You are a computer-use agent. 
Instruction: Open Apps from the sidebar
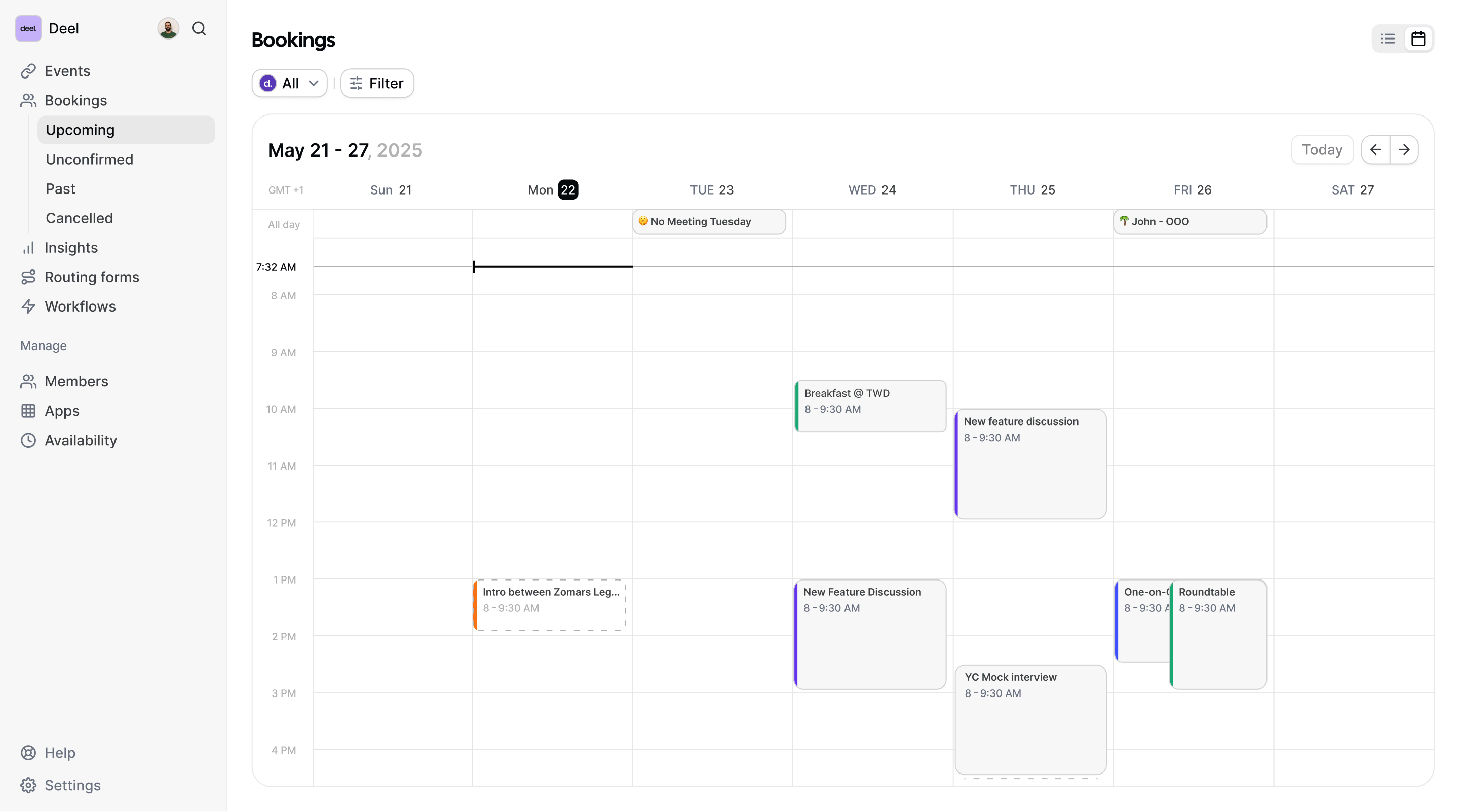pyautogui.click(x=62, y=410)
